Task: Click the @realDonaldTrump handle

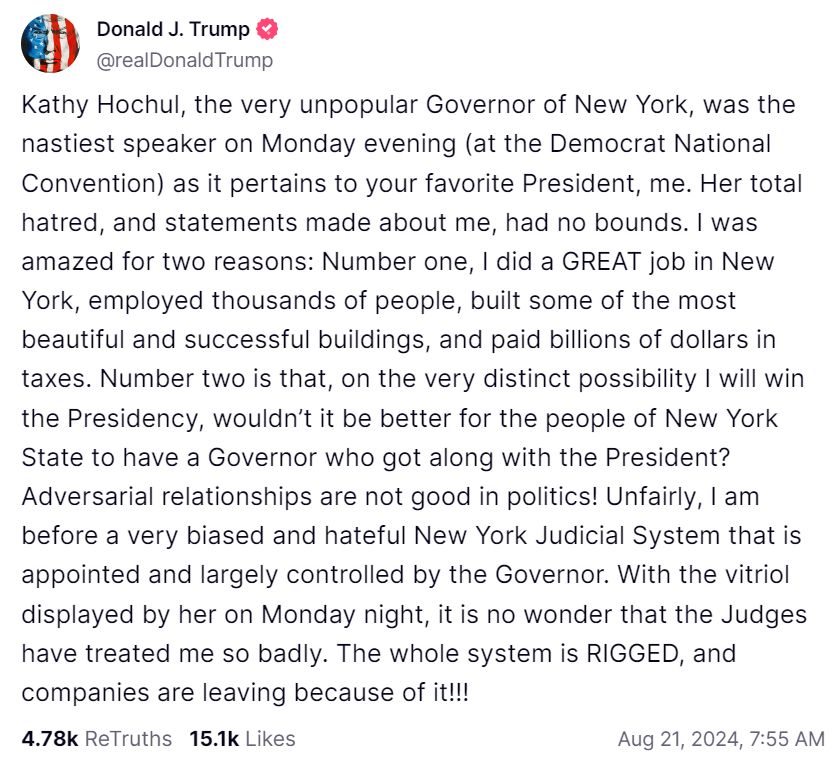Action: [184, 60]
